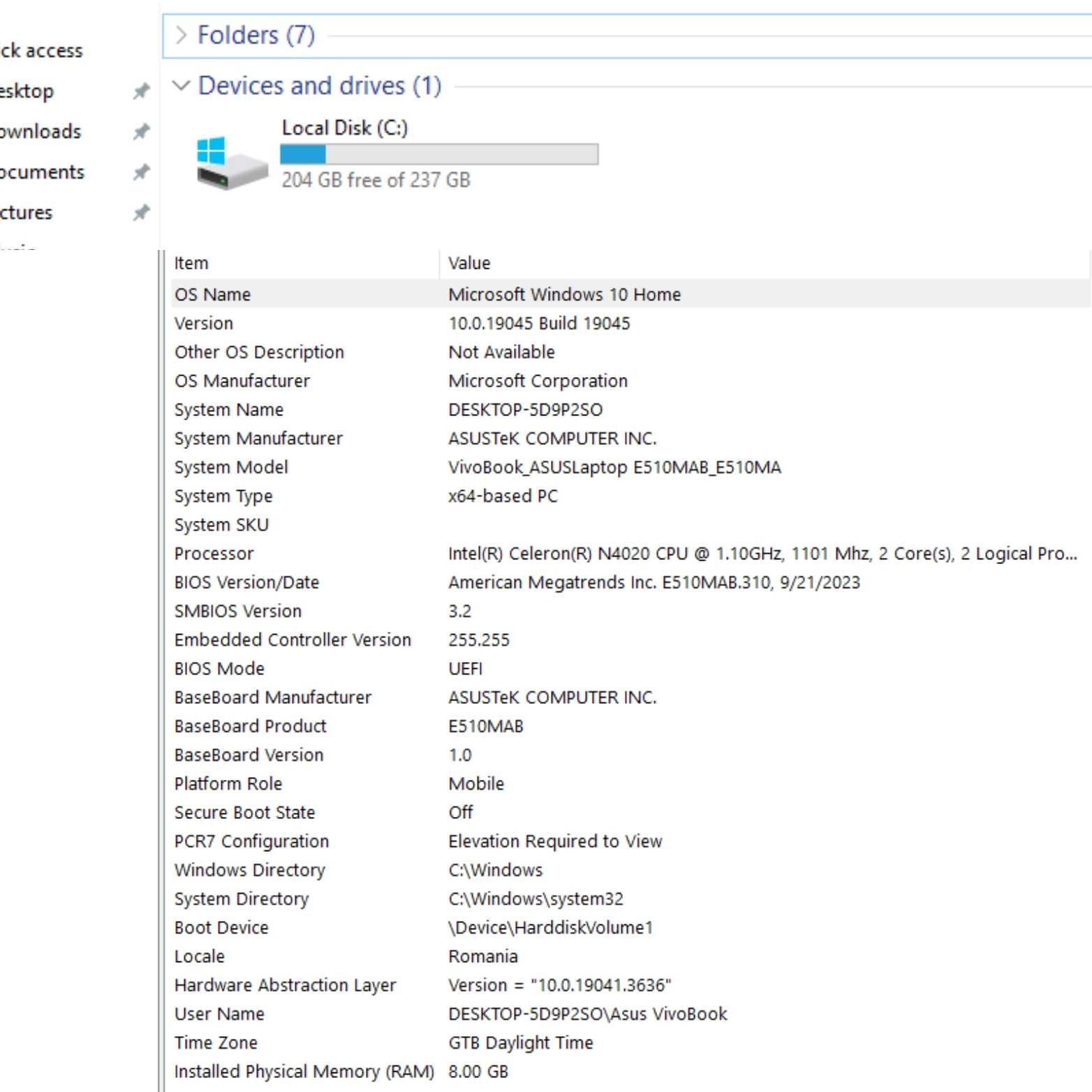The image size is (1092, 1092).
Task: Select the SMBIOS Version row
Action: pos(630,611)
